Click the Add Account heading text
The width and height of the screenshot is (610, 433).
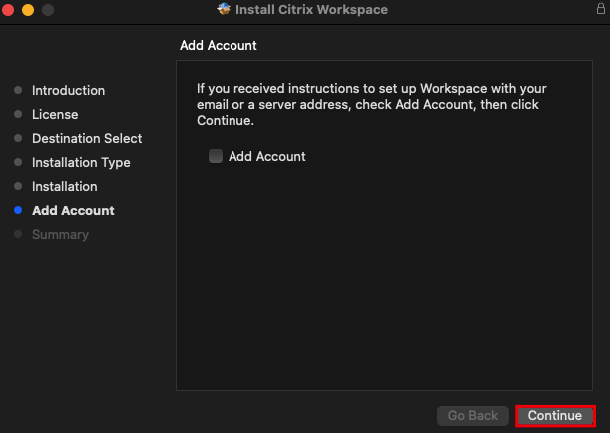click(218, 46)
